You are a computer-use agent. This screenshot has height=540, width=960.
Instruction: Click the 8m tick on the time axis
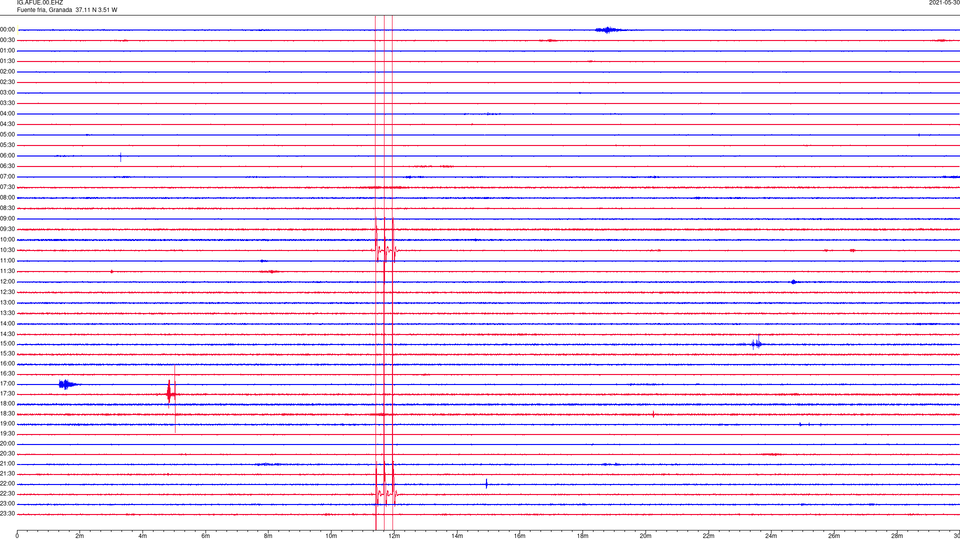click(268, 536)
